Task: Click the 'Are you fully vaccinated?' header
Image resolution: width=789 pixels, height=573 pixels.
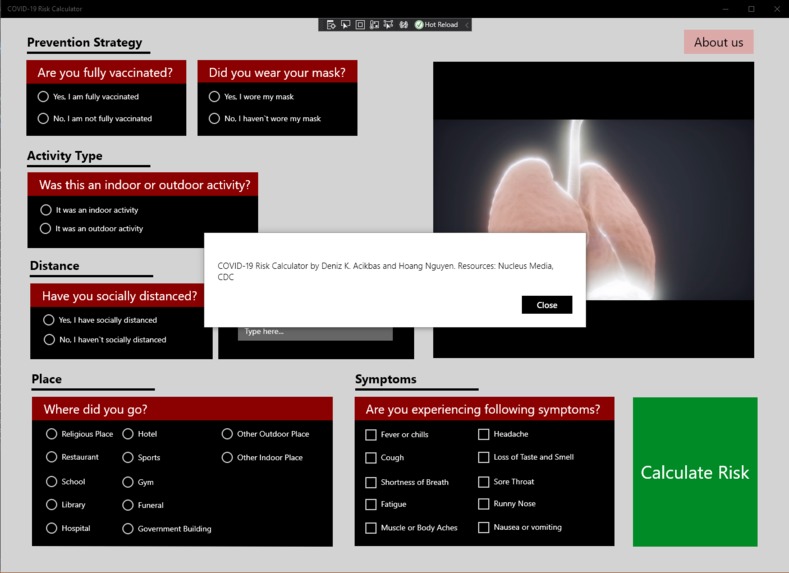Action: coord(105,72)
